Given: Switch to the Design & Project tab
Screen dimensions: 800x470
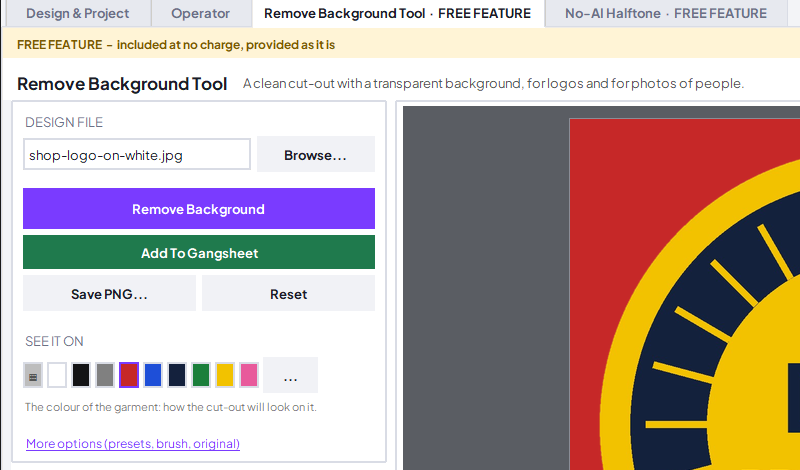Looking at the screenshot, I should point(78,13).
